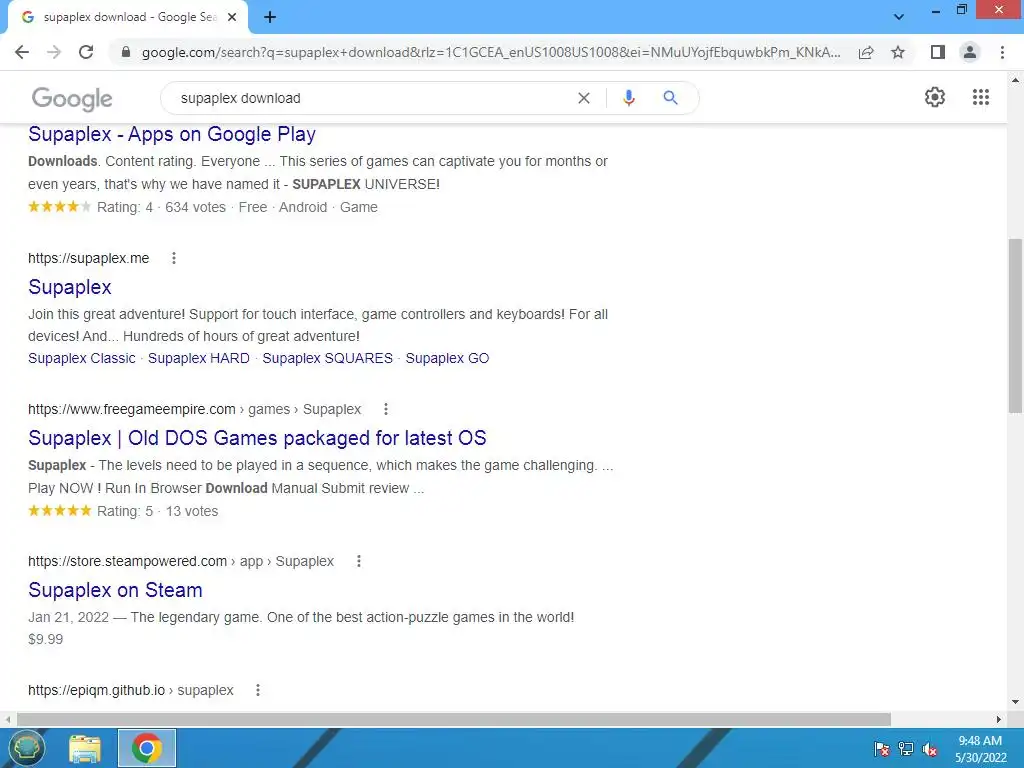Viewport: 1024px width, 768px height.
Task: Open the Supaplex on Steam result
Action: (115, 590)
